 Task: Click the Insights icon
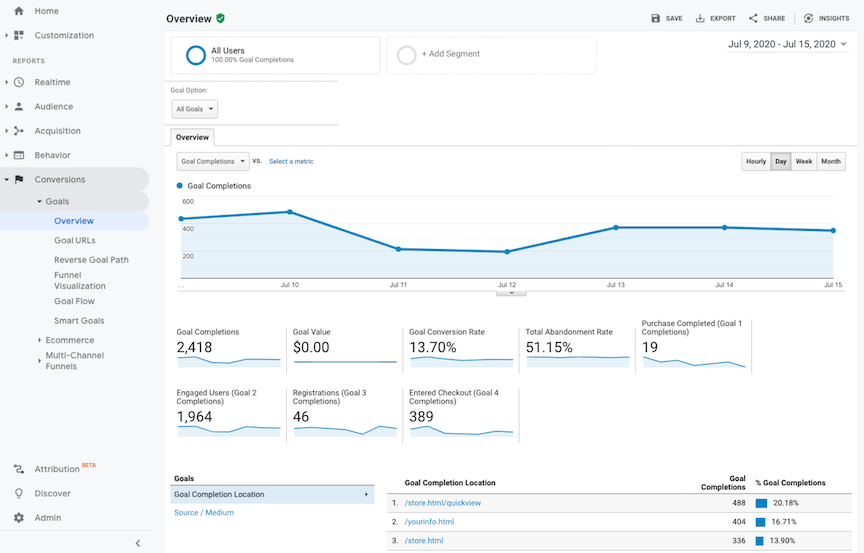[x=808, y=18]
